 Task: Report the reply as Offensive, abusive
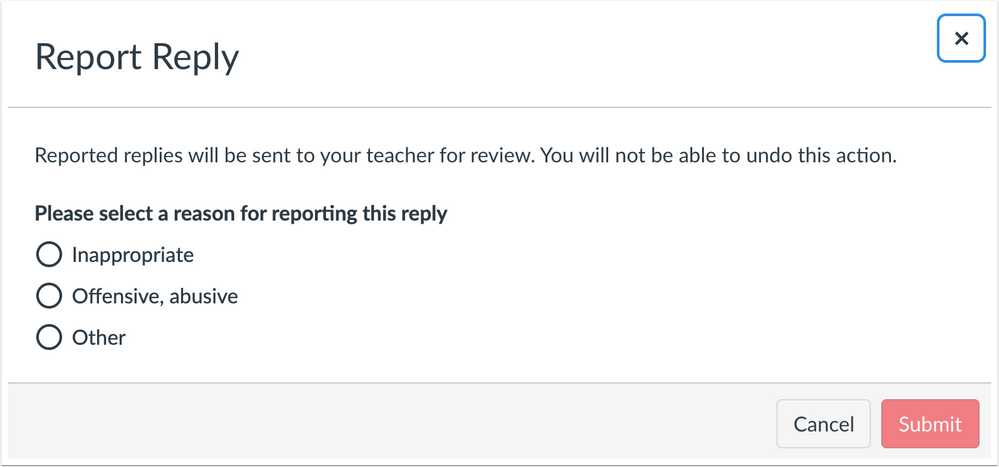click(49, 296)
